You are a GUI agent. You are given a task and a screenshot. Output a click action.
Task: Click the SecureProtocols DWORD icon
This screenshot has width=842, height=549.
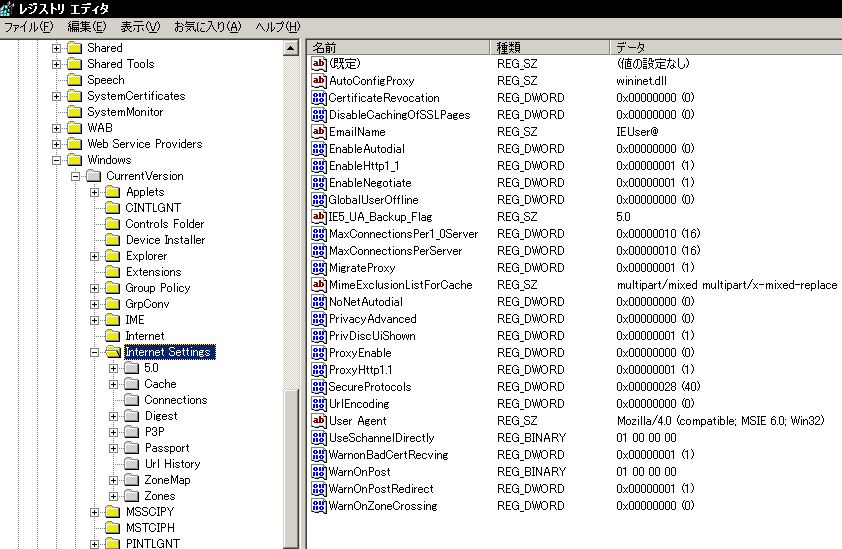(x=319, y=387)
